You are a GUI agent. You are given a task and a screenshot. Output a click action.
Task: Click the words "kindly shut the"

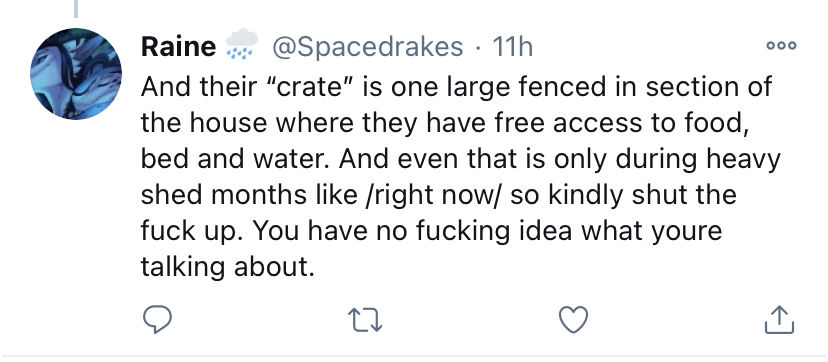[643, 195]
